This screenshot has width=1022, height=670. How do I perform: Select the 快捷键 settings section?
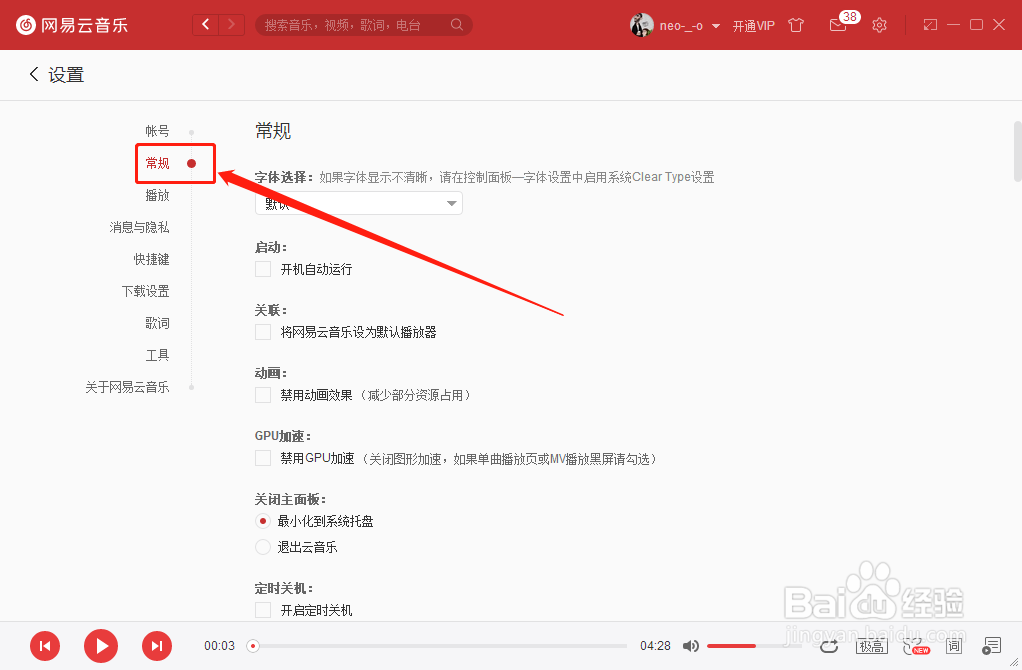151,259
